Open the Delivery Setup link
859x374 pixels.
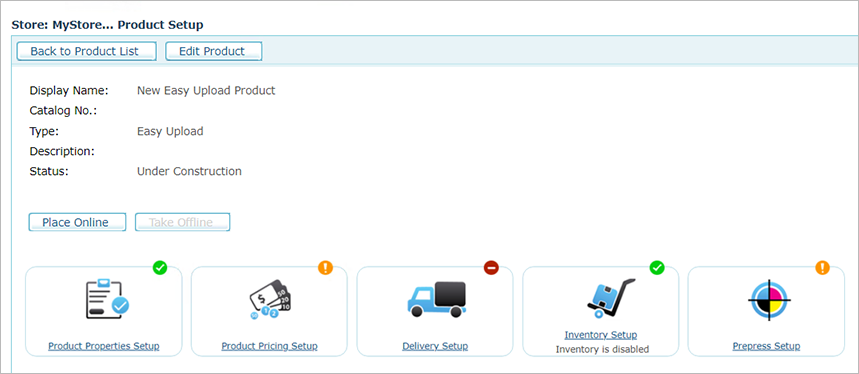[435, 346]
